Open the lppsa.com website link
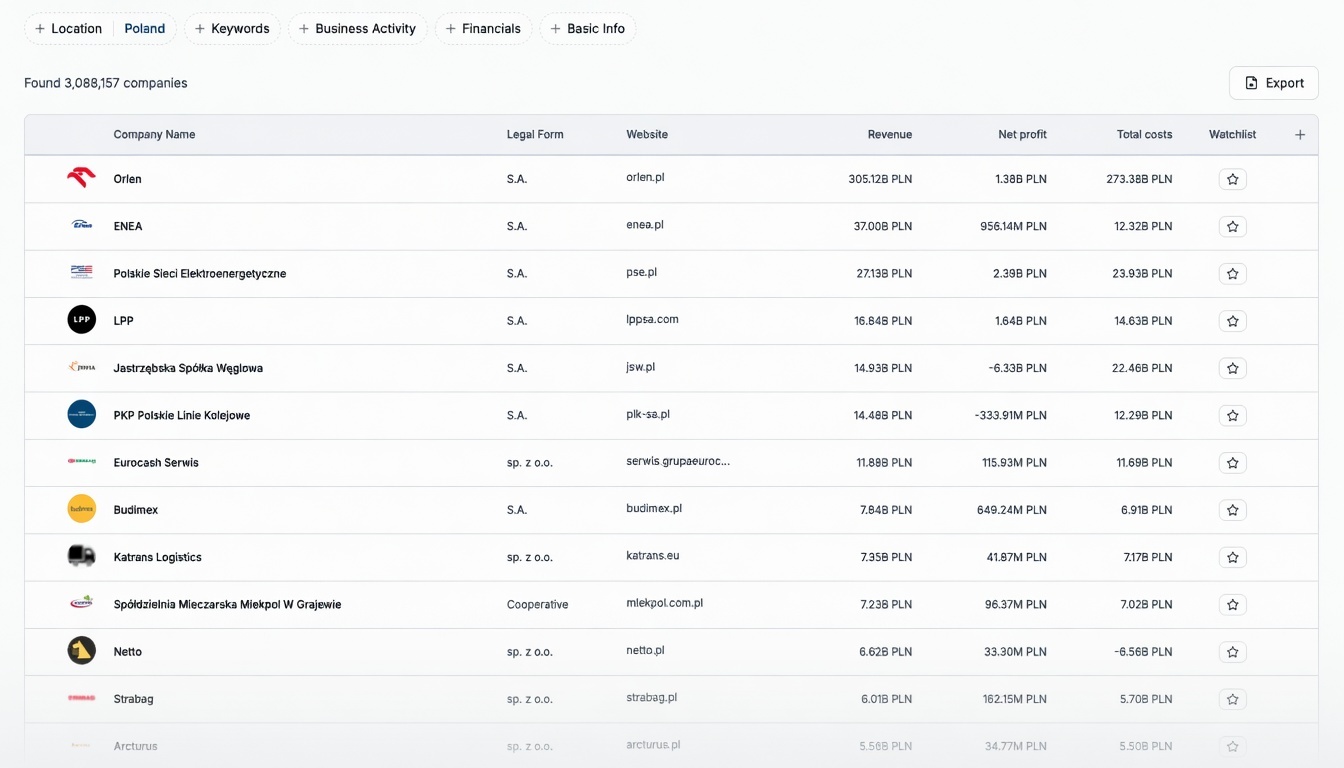 [x=652, y=319]
